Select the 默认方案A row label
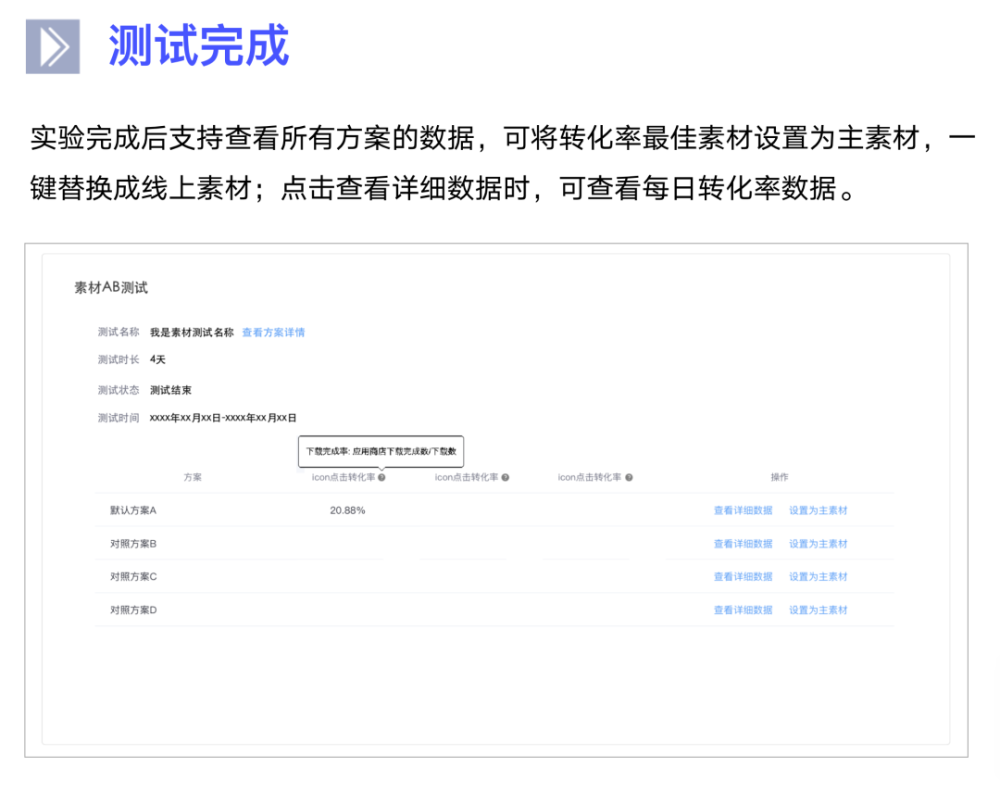 (x=133, y=510)
